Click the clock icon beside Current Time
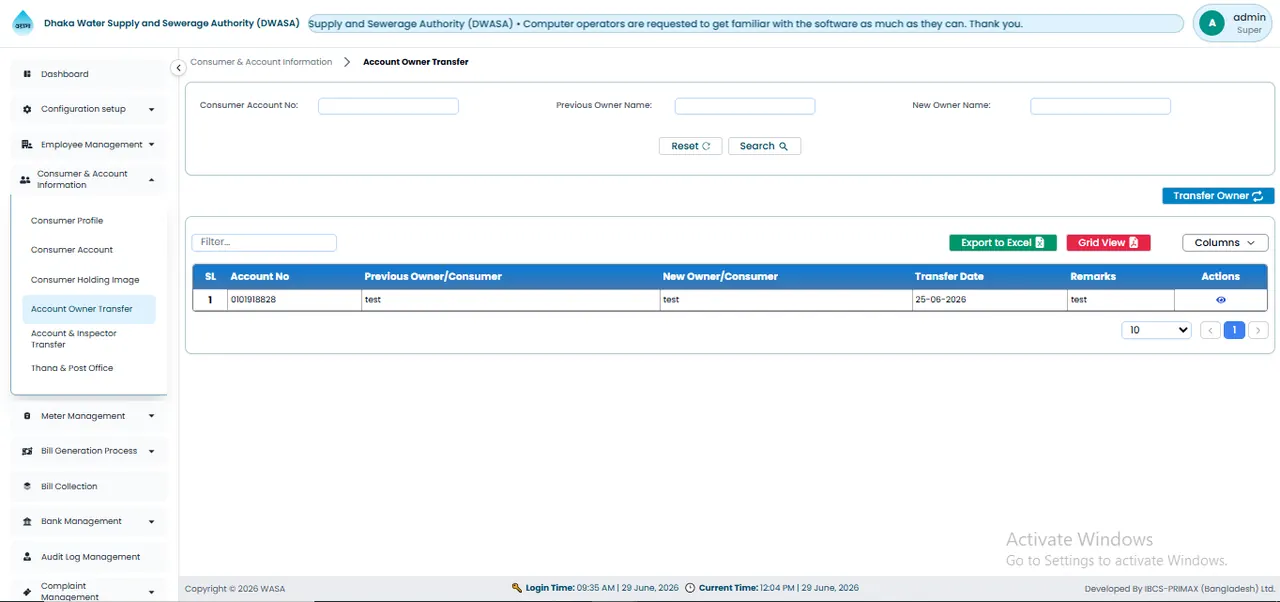1280x602 pixels. coord(691,588)
